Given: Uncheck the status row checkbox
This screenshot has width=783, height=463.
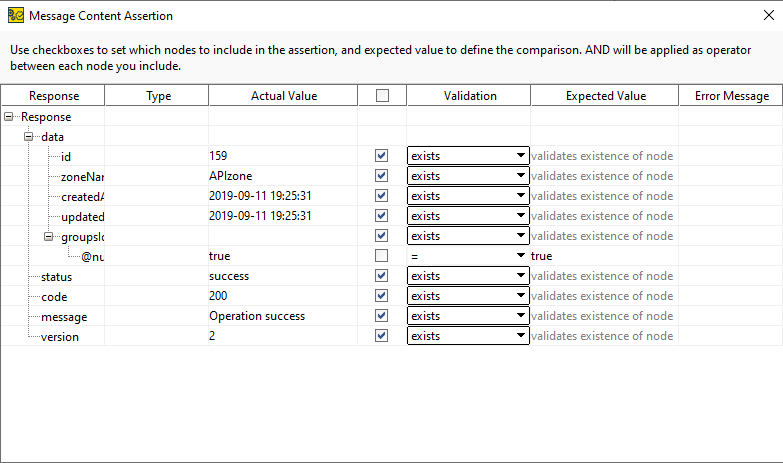Looking at the screenshot, I should click(381, 276).
